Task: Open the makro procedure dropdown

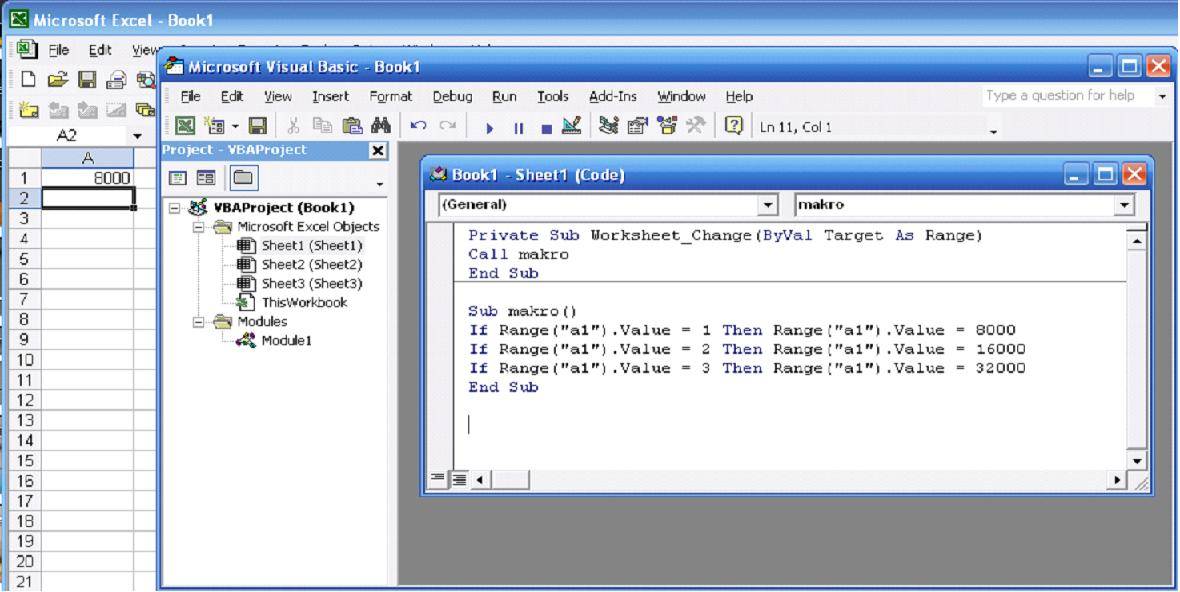Action: (x=1124, y=205)
